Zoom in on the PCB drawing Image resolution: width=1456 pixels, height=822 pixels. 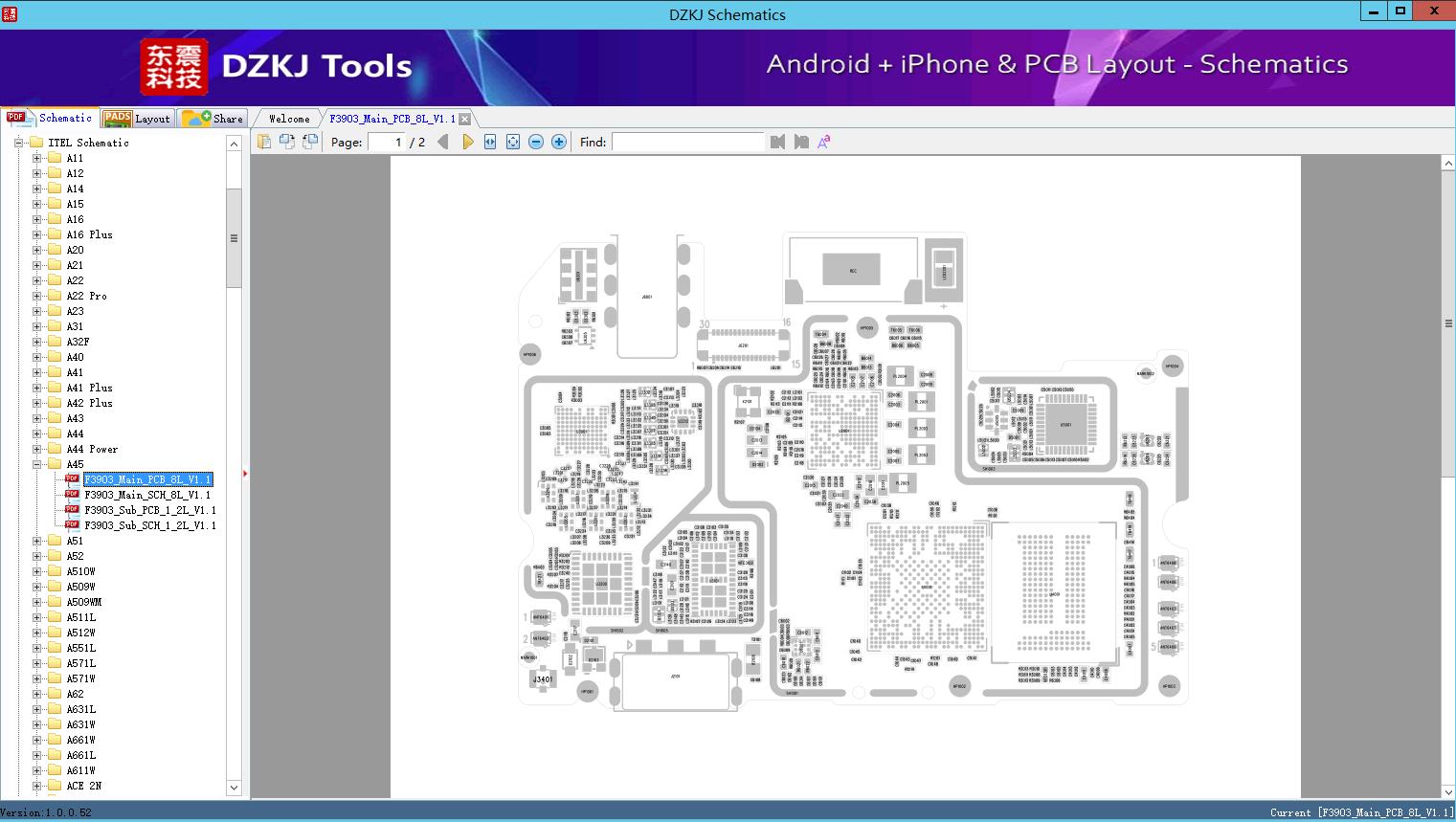coord(559,142)
